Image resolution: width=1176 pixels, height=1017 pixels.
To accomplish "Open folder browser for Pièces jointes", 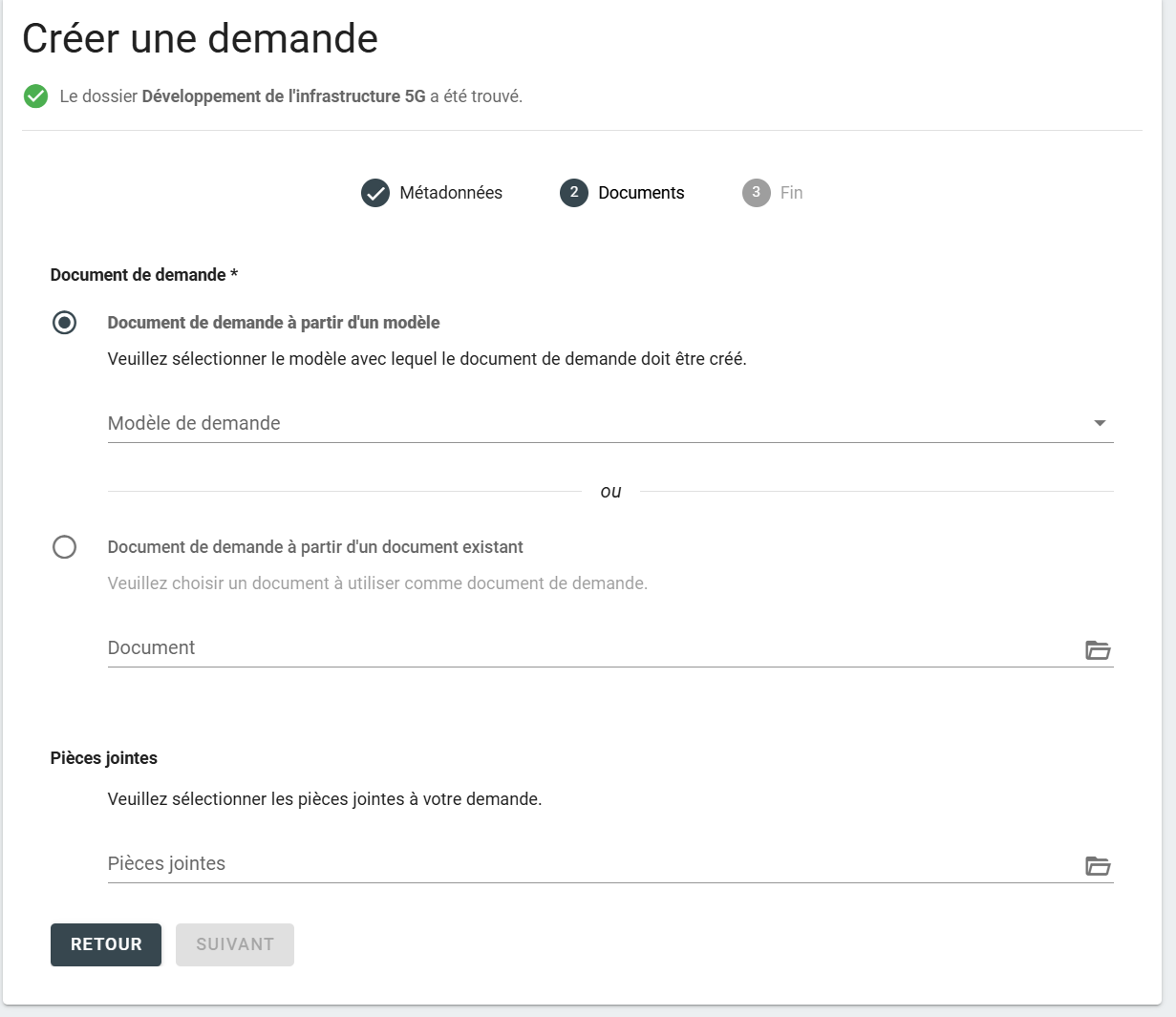I will (1098, 866).
